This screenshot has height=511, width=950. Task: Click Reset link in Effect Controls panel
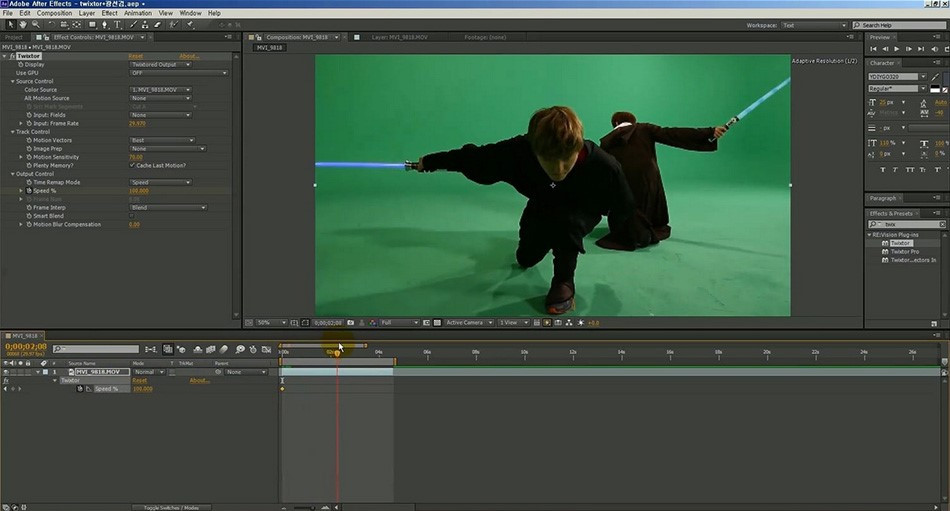pos(136,56)
